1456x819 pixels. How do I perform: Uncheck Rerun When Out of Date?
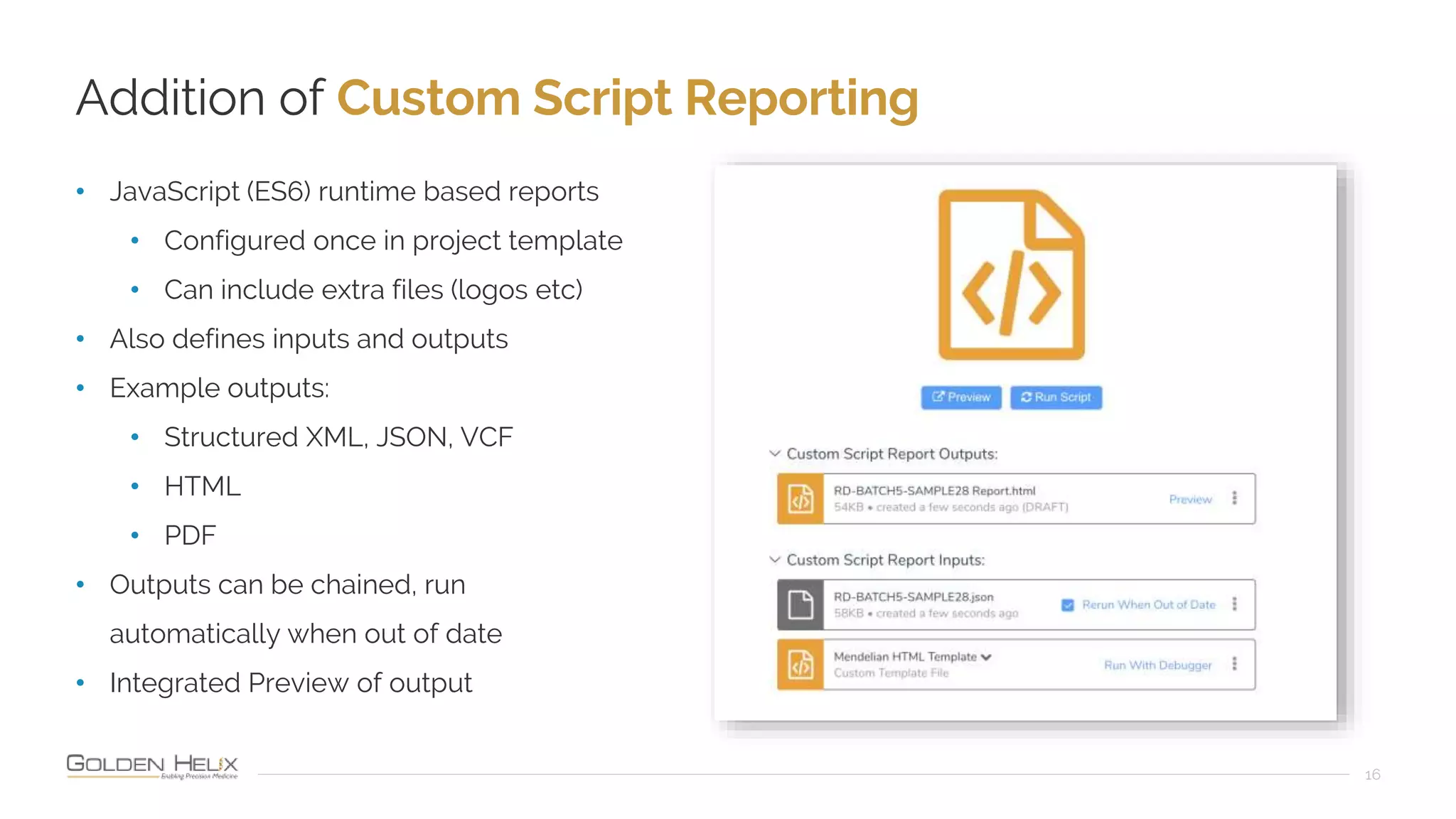[x=1068, y=605]
